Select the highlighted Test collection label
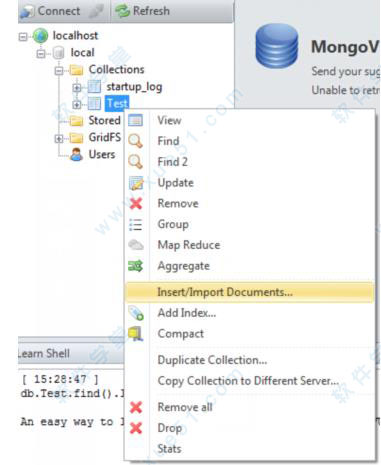This screenshot has width=381, height=465. pos(117,104)
